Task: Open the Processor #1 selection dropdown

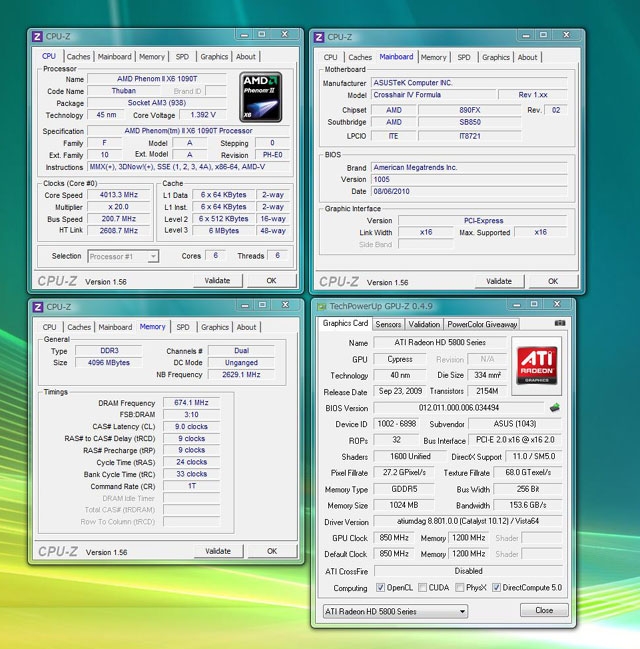Action: tap(123, 256)
